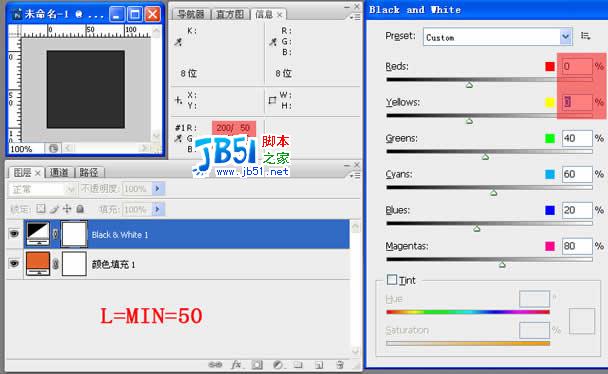The height and width of the screenshot is (374, 608).
Task: Click the lock transparent pixels icon
Action: point(41,209)
